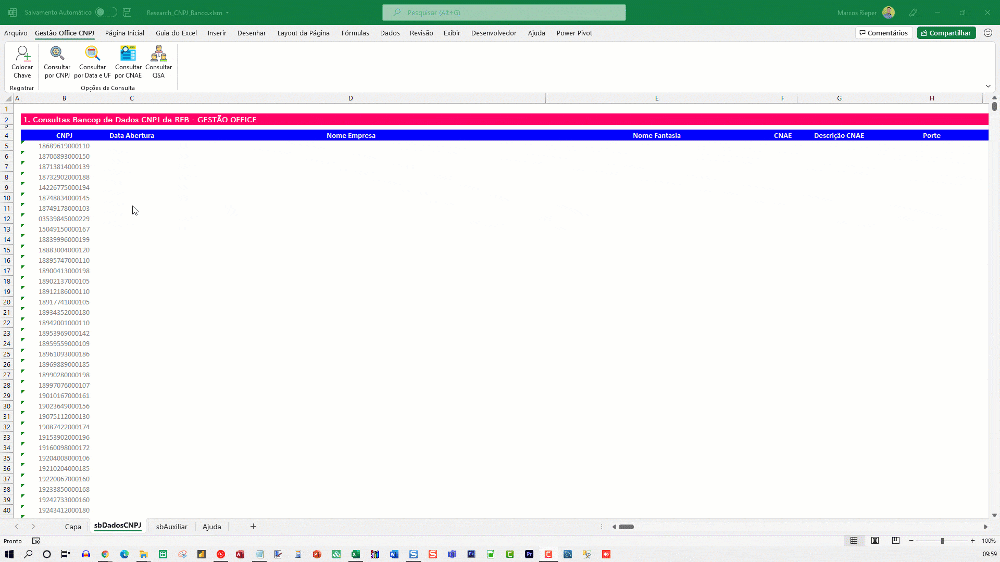Add a new sheet with plus icon
This screenshot has width=1000, height=562.
tap(253, 526)
